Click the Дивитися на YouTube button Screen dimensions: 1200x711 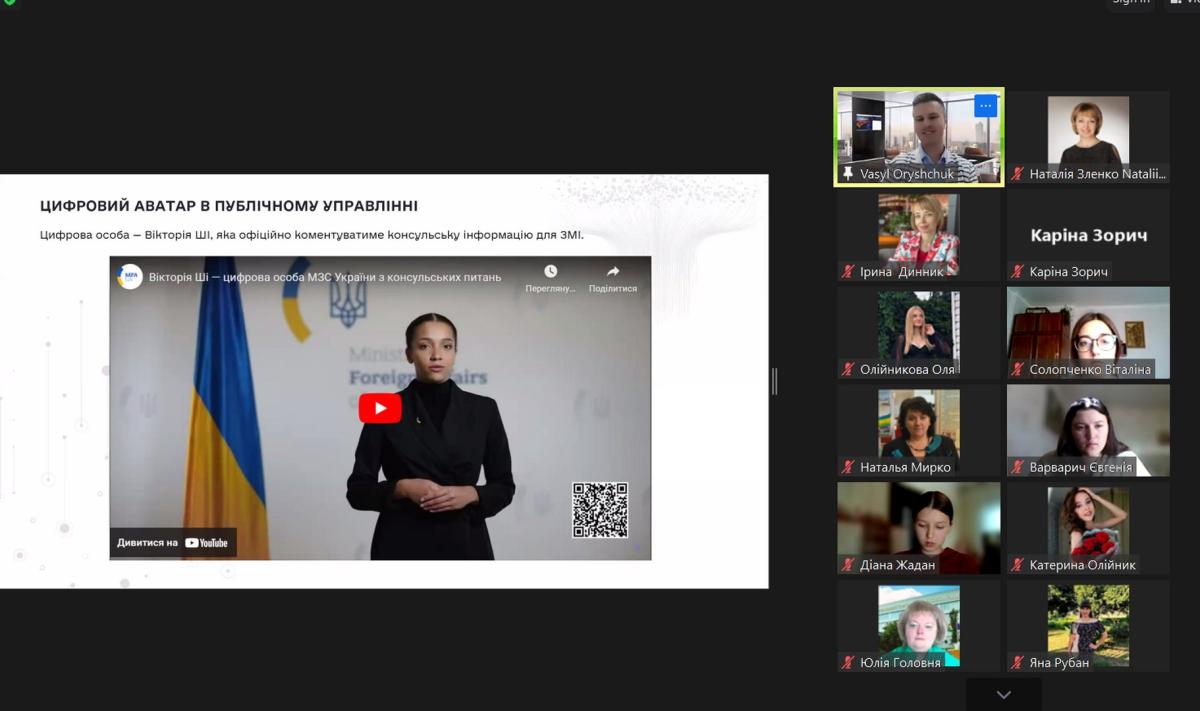(x=173, y=543)
